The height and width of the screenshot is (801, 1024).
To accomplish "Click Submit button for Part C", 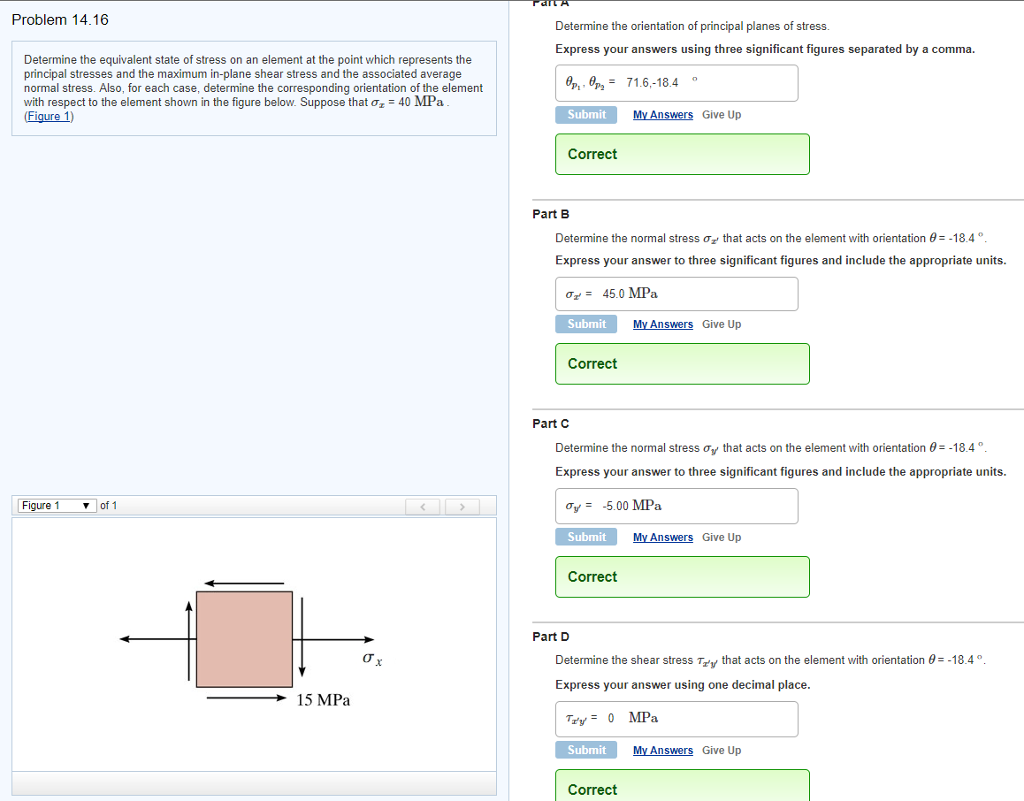I will (x=586, y=537).
